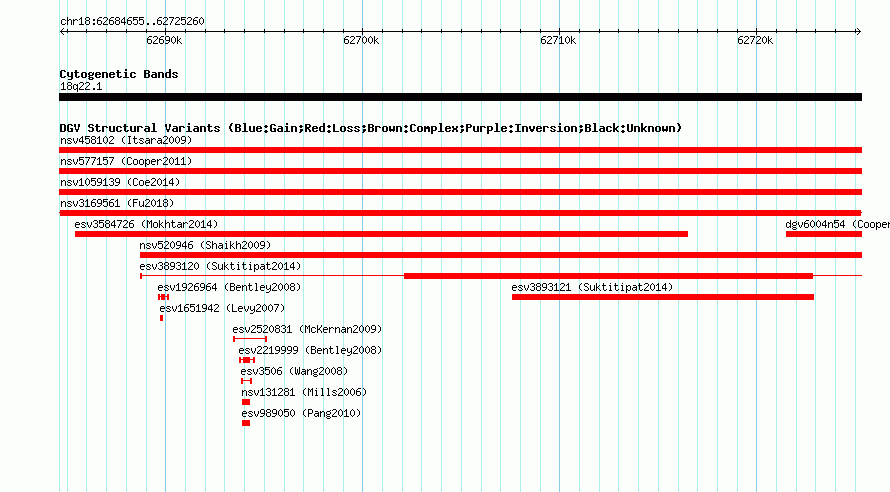This screenshot has height=492, width=890.
Task: Select the red bar for nsv577157
Action: [460, 171]
